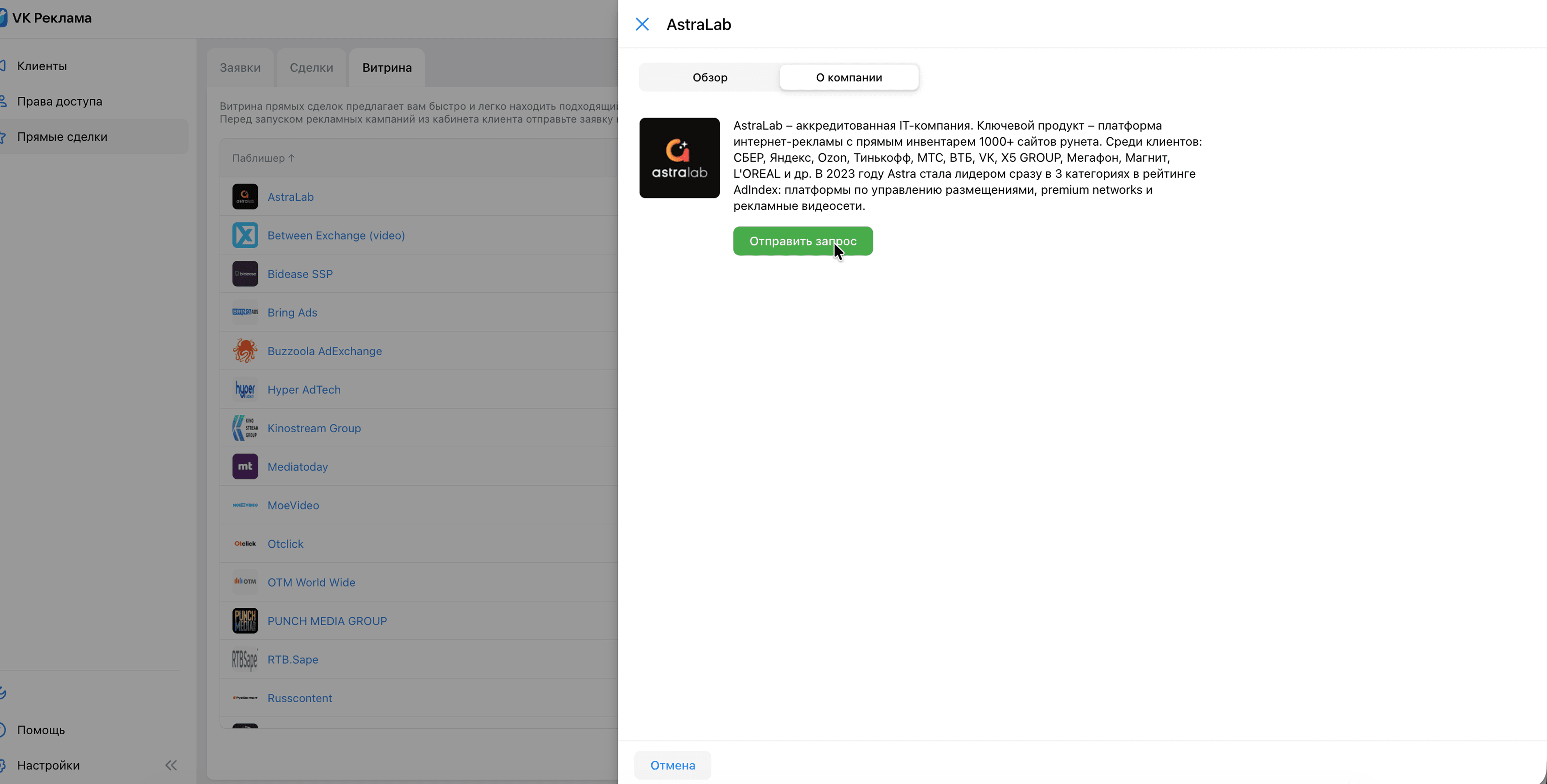Click the Between Exchange blue X icon
This screenshot has height=784, width=1547.
pos(245,235)
